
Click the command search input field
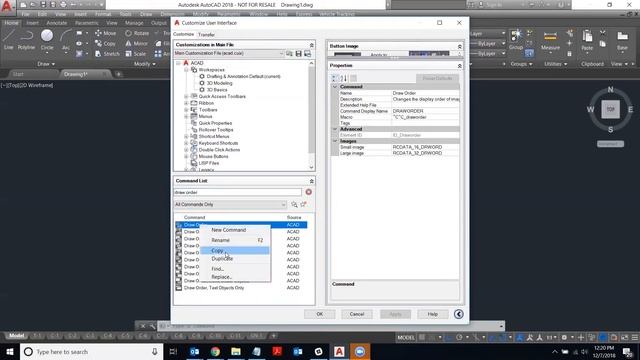coord(238,192)
